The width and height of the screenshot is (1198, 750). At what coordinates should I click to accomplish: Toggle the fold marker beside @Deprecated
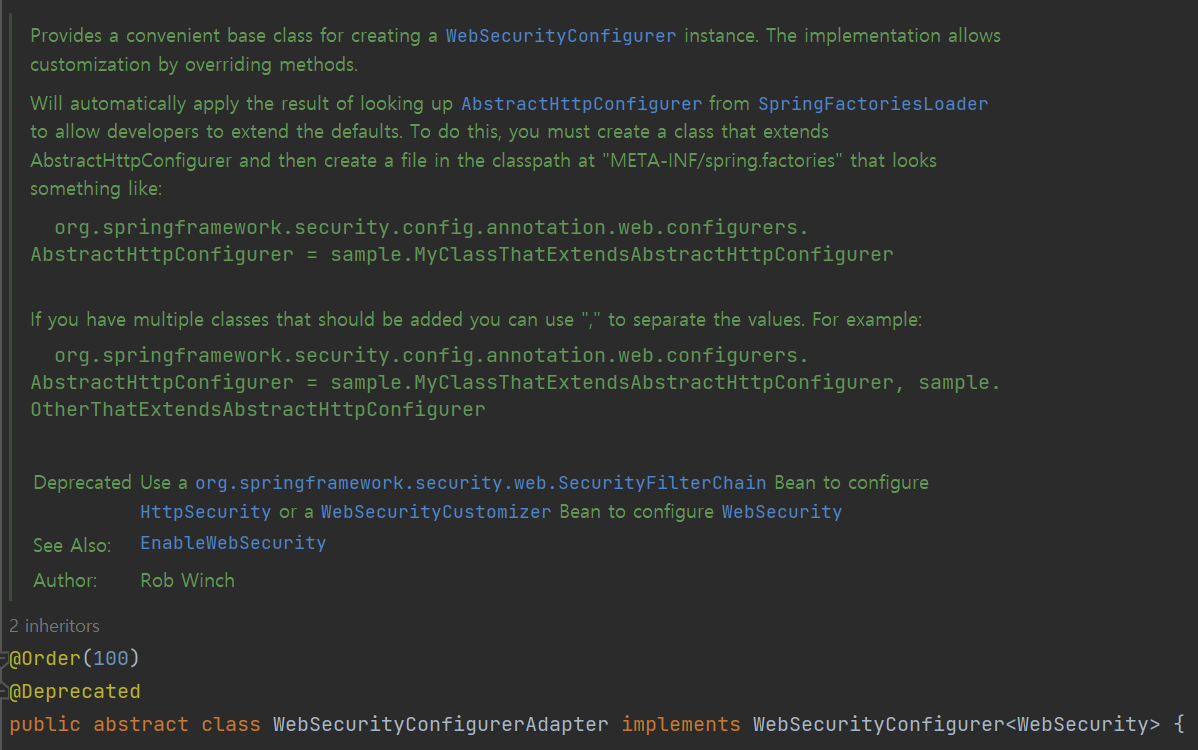tap(5, 692)
